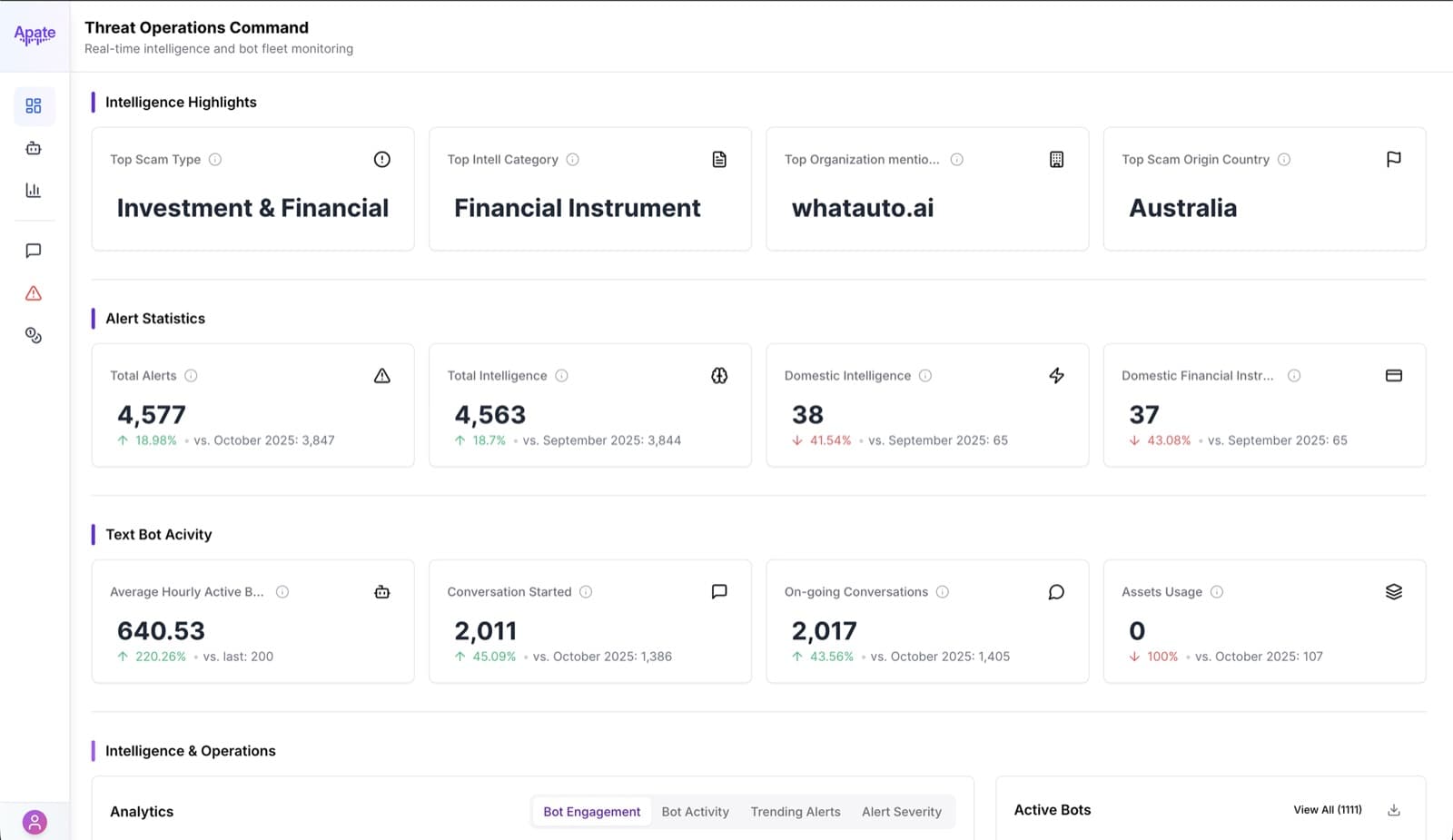Click info icon next to Domestic Intelligence
1453x840 pixels.
point(925,376)
